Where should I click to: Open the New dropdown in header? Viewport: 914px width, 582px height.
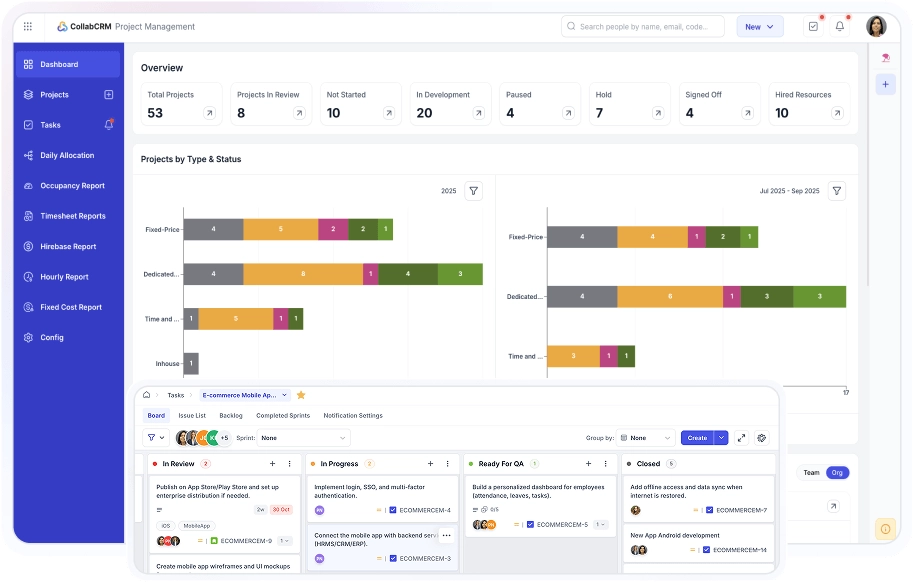point(759,27)
